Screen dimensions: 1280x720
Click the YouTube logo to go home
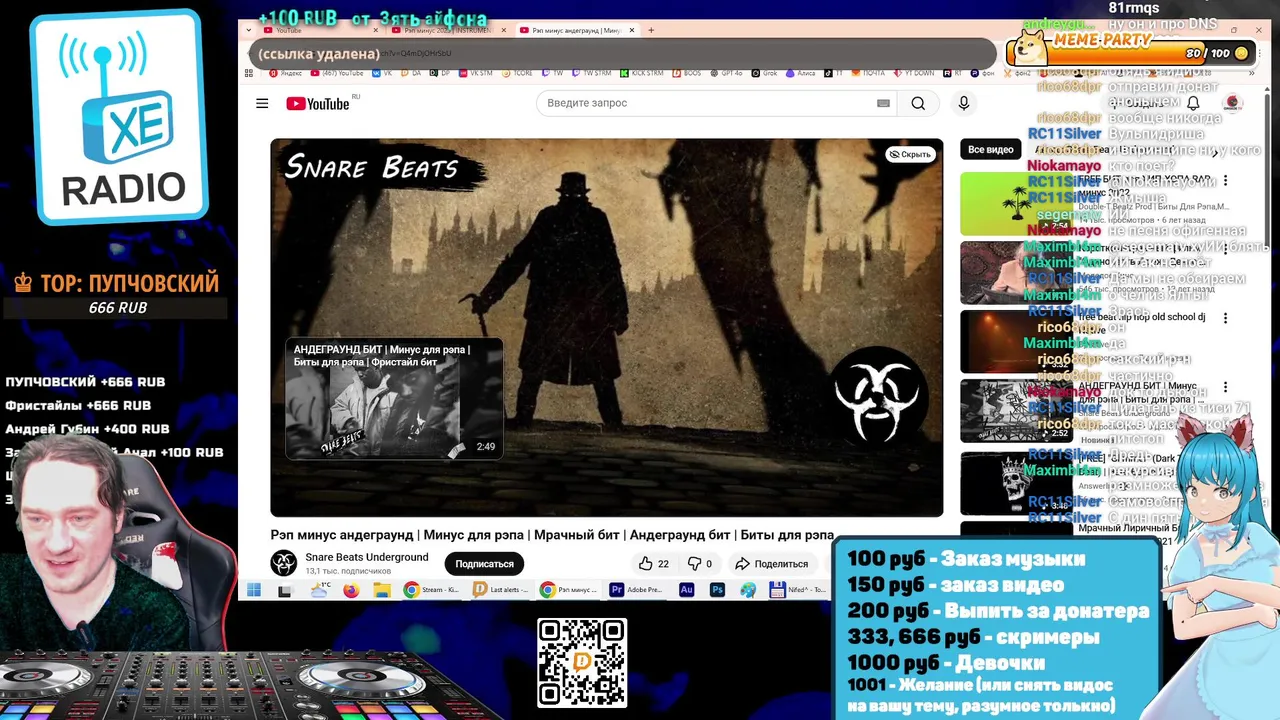(x=318, y=104)
